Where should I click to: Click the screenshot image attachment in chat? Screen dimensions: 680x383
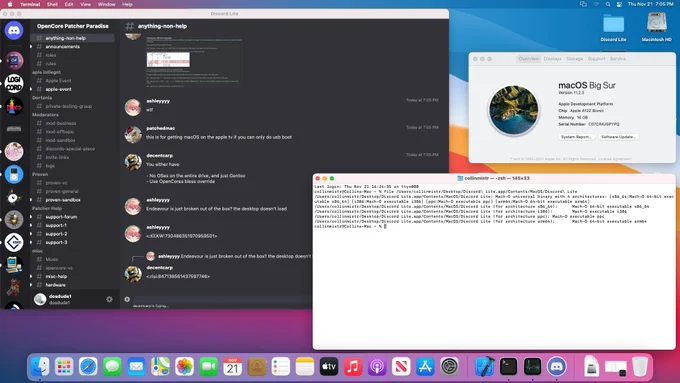(194, 62)
